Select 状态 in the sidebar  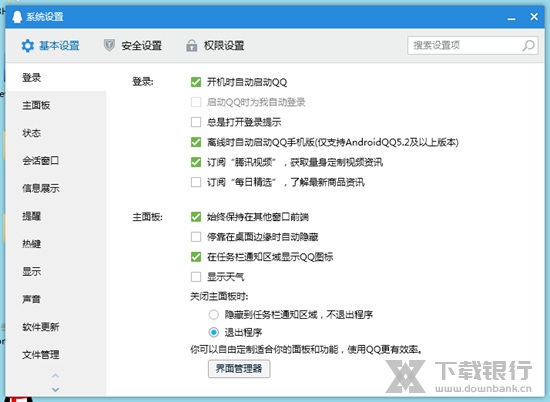pos(56,133)
